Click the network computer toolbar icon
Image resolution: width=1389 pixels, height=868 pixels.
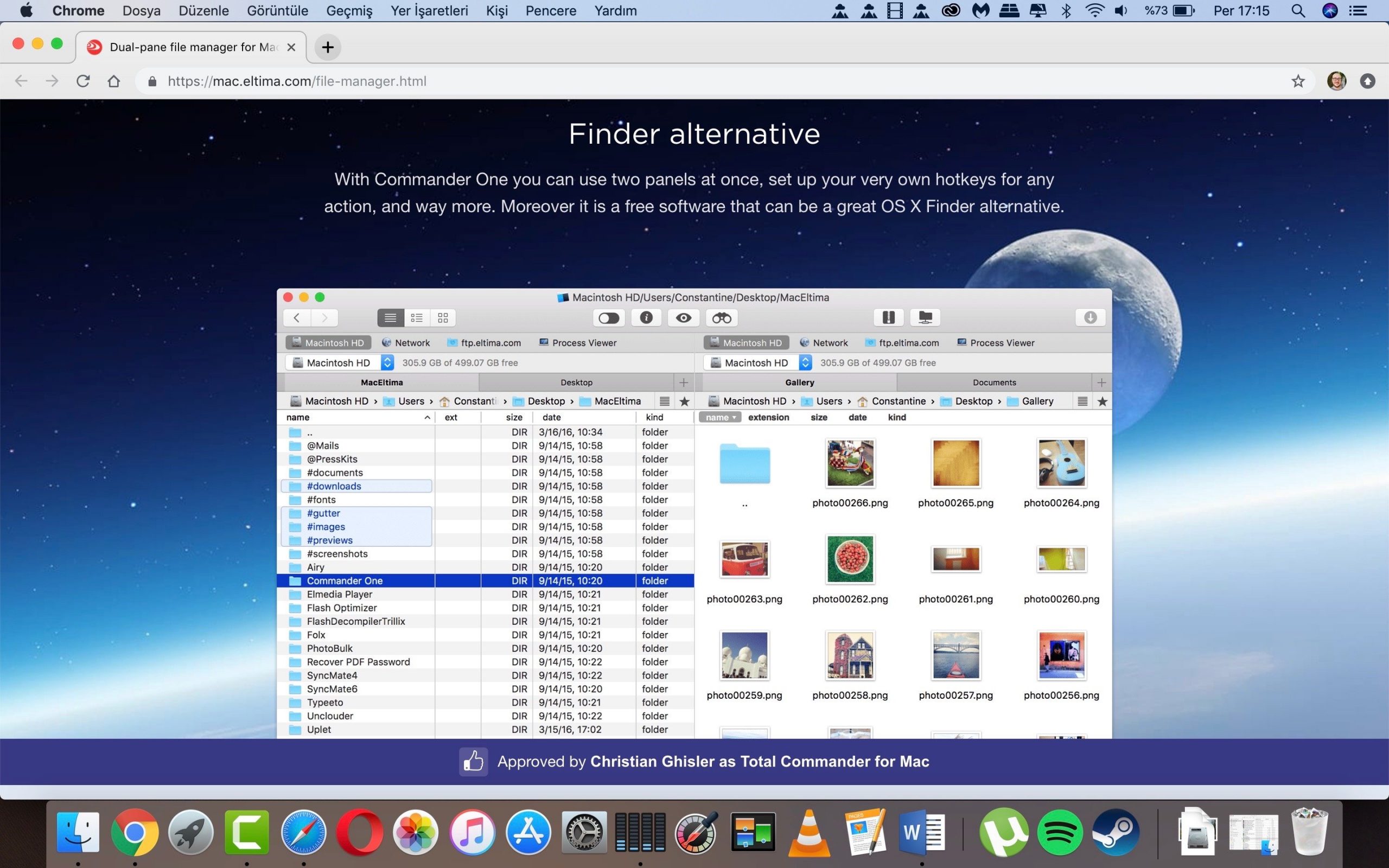click(925, 317)
